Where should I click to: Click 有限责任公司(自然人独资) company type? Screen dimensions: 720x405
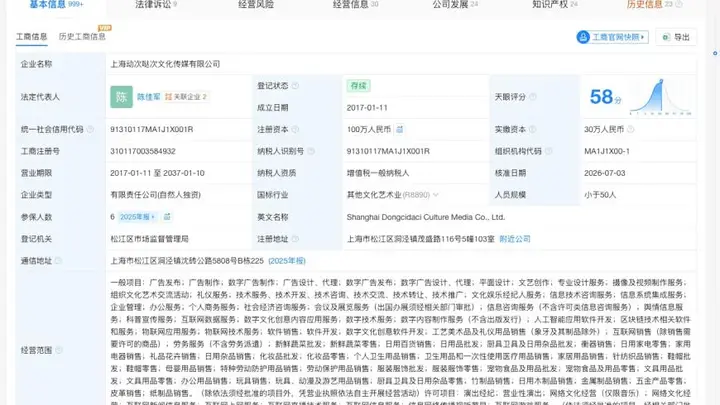[x=155, y=195]
